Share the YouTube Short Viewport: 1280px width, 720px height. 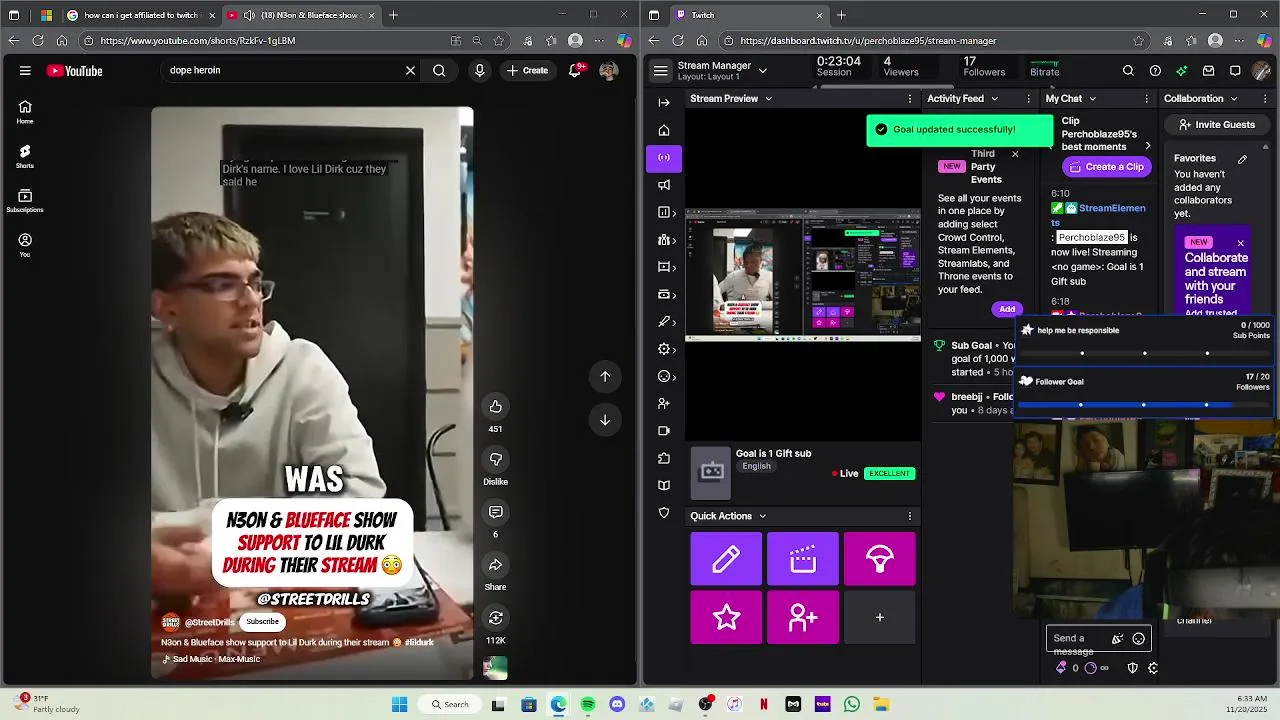[x=495, y=565]
